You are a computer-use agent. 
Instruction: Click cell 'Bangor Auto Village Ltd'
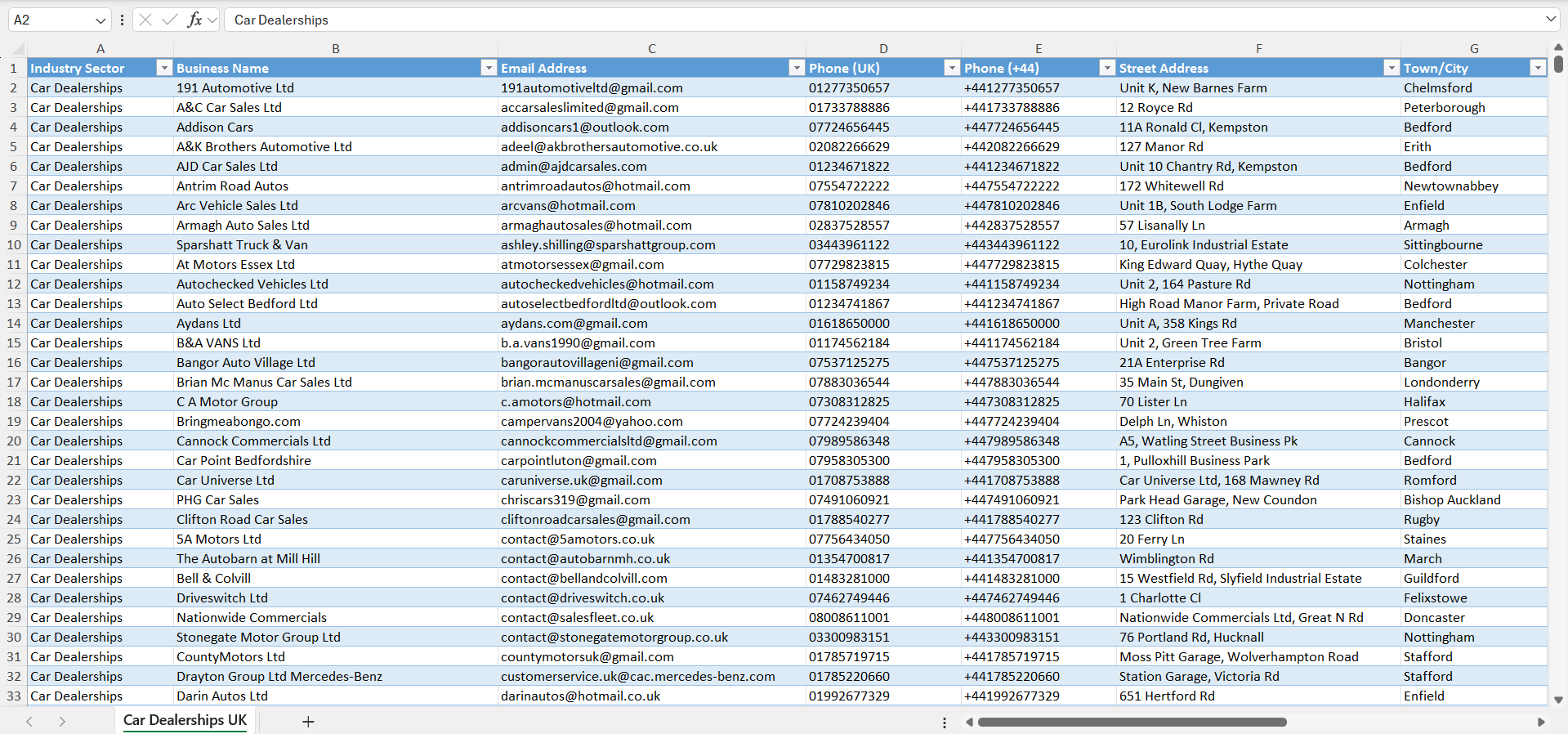pyautogui.click(x=336, y=362)
